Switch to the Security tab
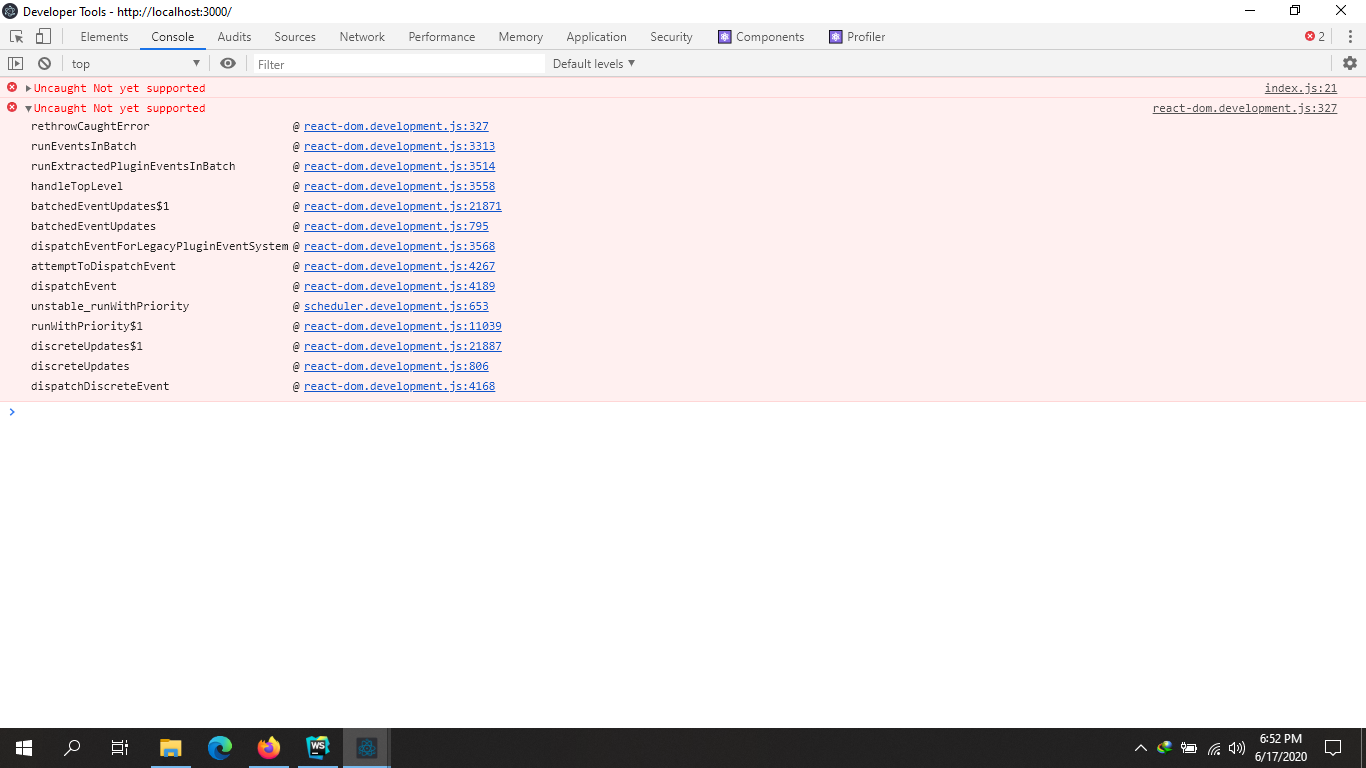The height and width of the screenshot is (768, 1366). tap(671, 37)
